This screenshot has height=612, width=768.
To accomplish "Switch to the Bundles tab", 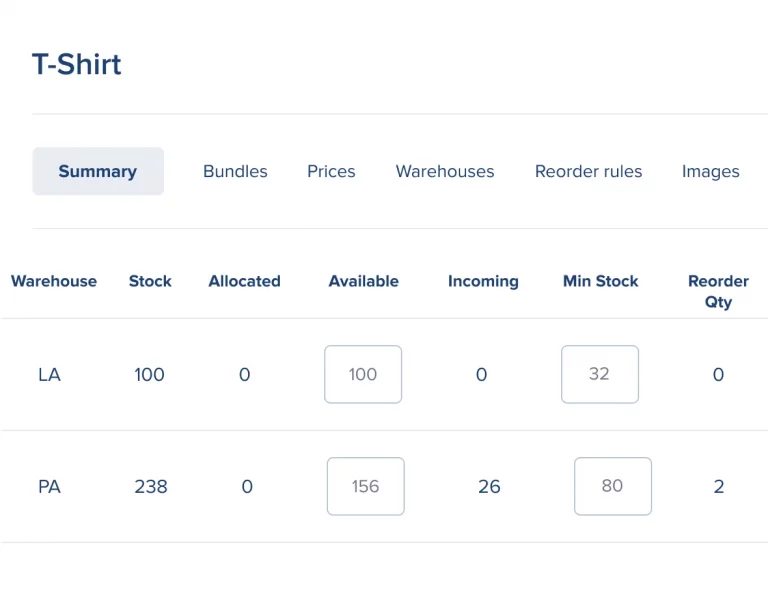I will pyautogui.click(x=235, y=171).
